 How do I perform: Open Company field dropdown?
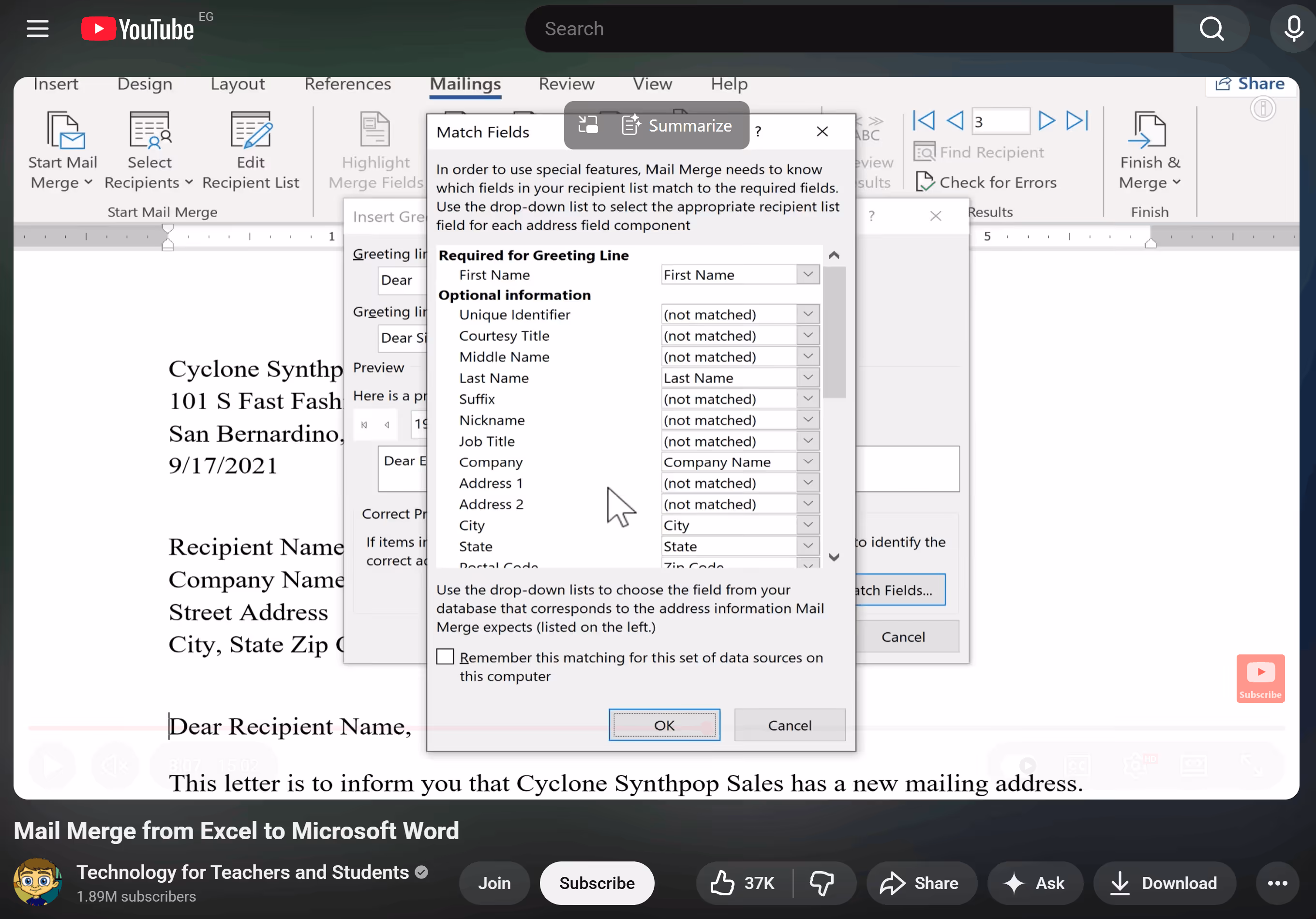pyautogui.click(x=808, y=462)
